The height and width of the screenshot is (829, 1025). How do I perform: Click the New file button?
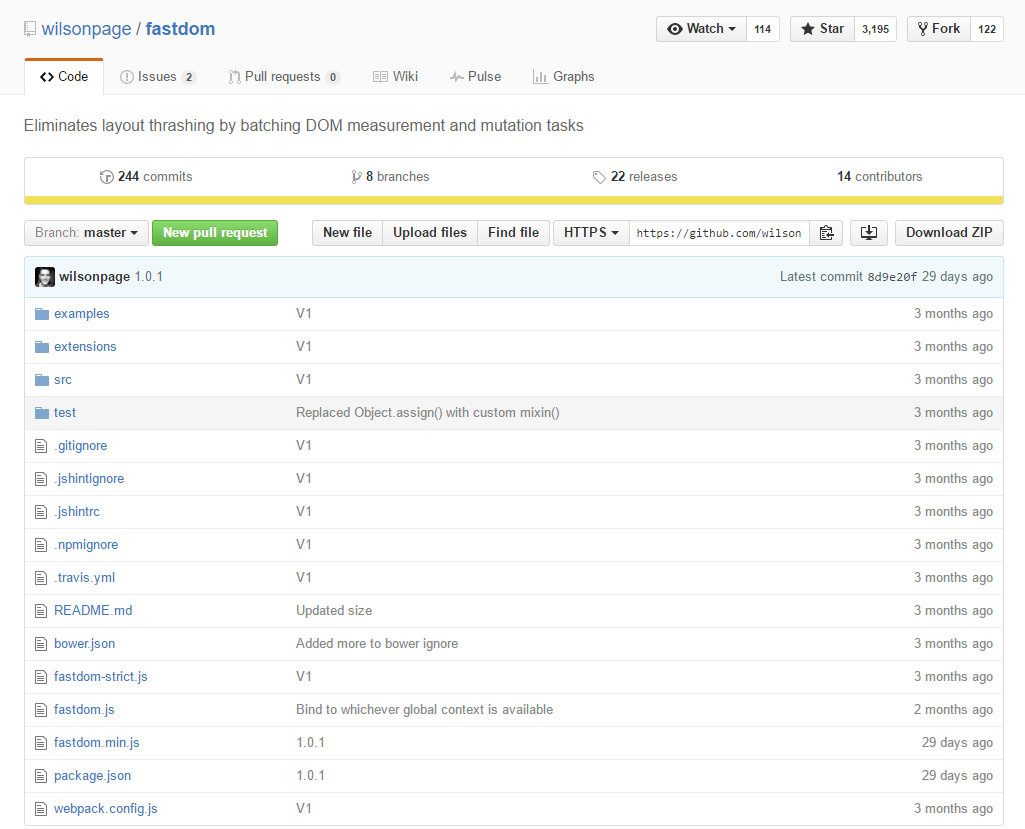tap(347, 233)
